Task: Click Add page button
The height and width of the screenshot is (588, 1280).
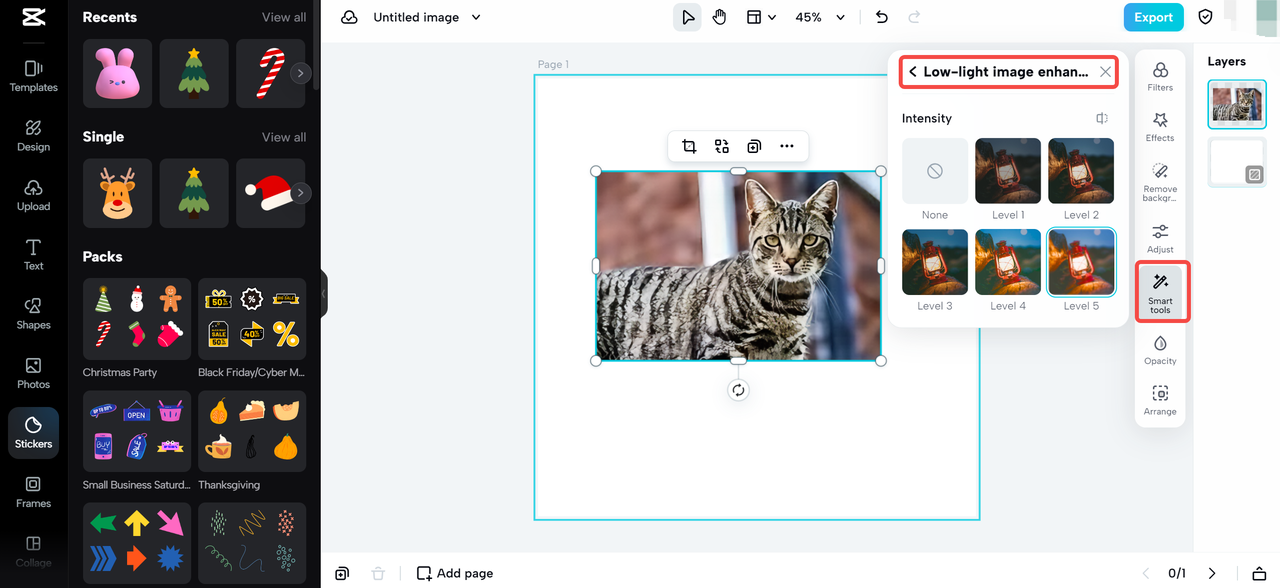Action: tap(455, 573)
